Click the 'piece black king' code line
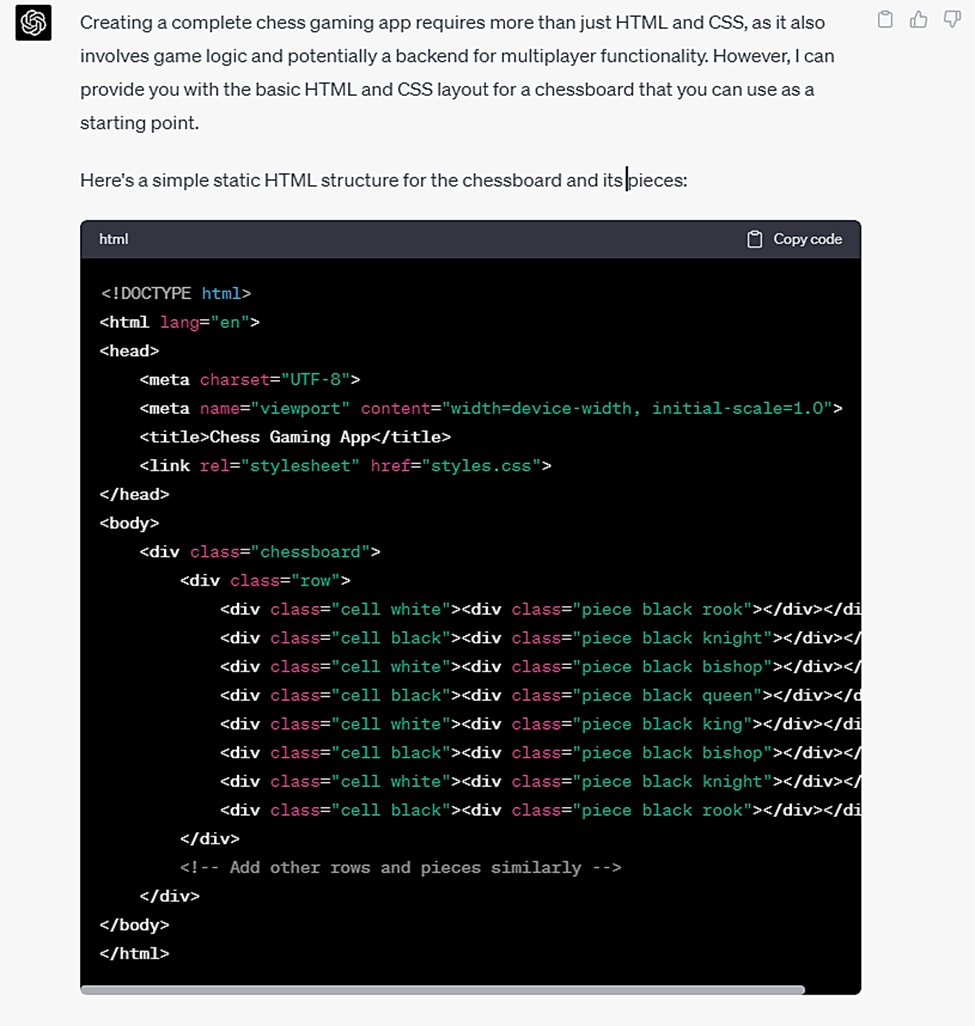The image size is (975, 1026). [541, 724]
